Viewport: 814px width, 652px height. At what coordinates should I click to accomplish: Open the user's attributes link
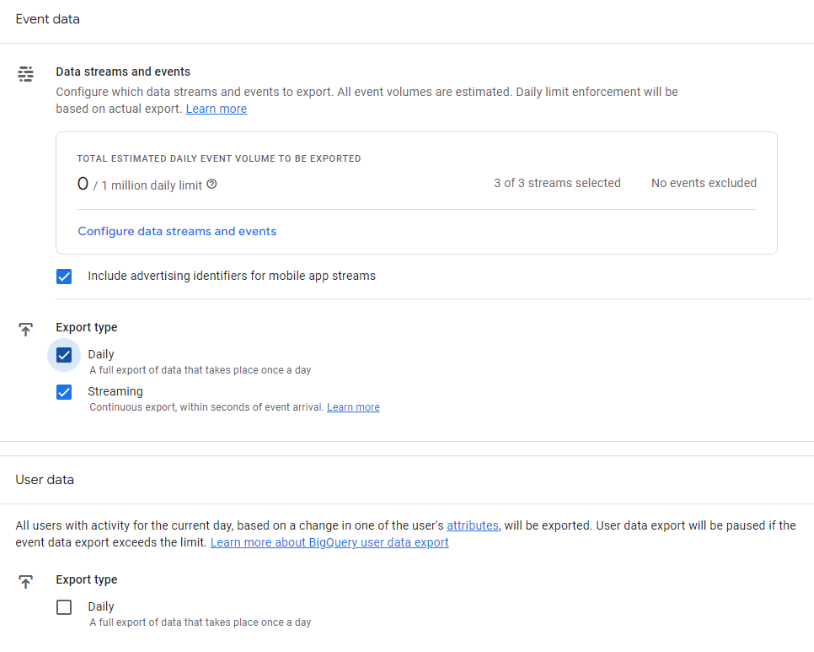click(472, 526)
